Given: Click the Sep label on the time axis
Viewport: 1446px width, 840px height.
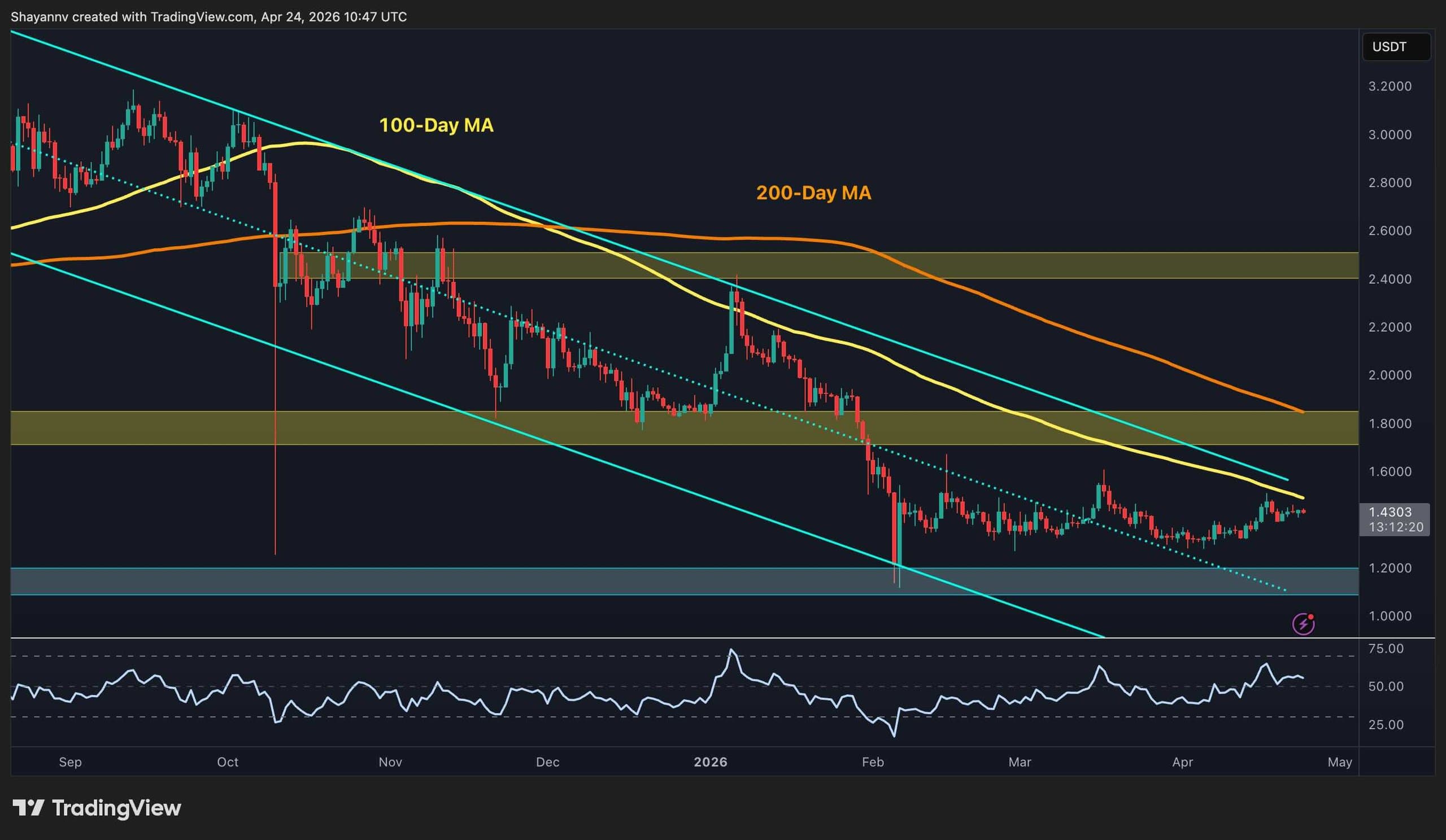Looking at the screenshot, I should pyautogui.click(x=69, y=763).
